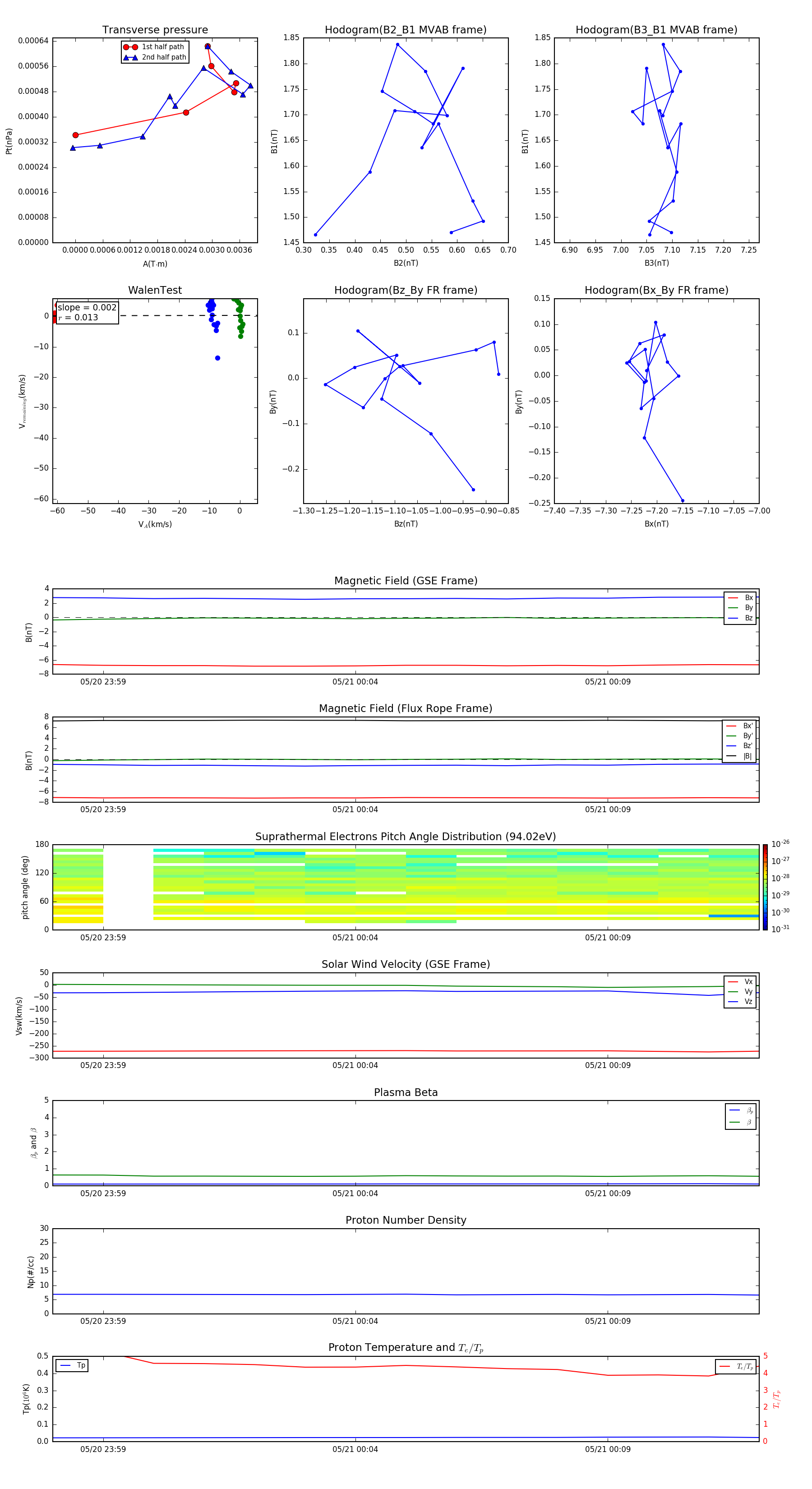812x1489 pixels.
Task: Click the 'Plasma Beta' plot title
Action: (406, 1092)
